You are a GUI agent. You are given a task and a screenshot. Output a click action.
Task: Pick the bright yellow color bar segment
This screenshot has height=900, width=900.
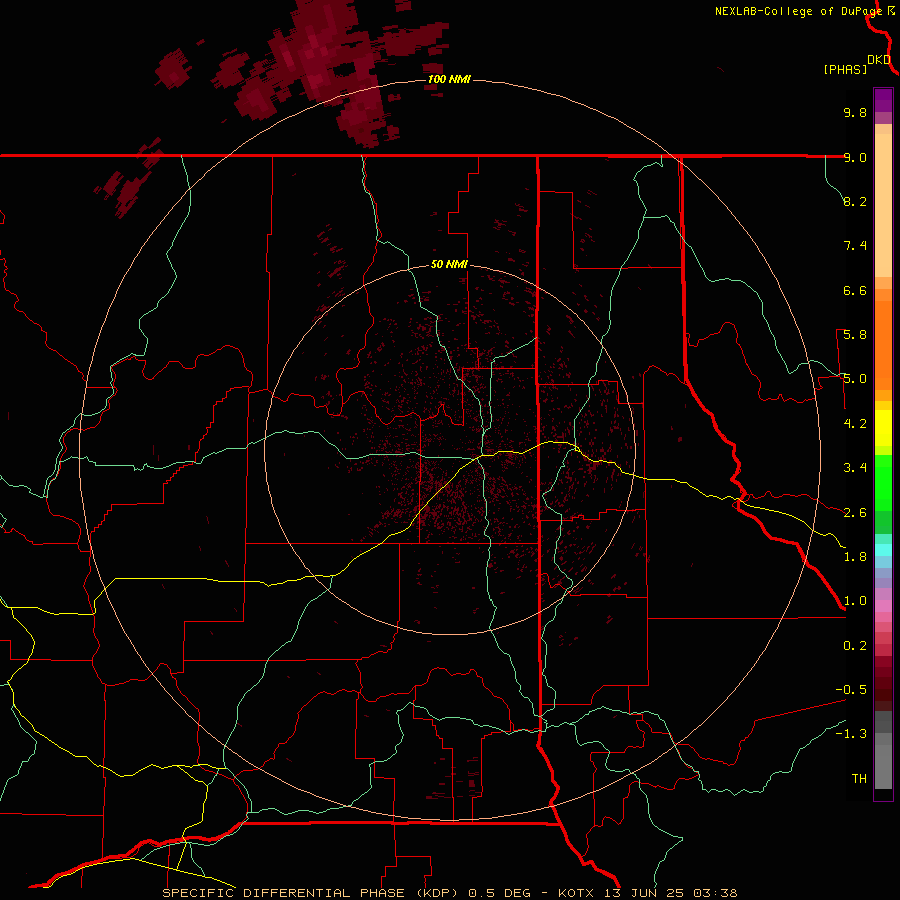[x=883, y=428]
